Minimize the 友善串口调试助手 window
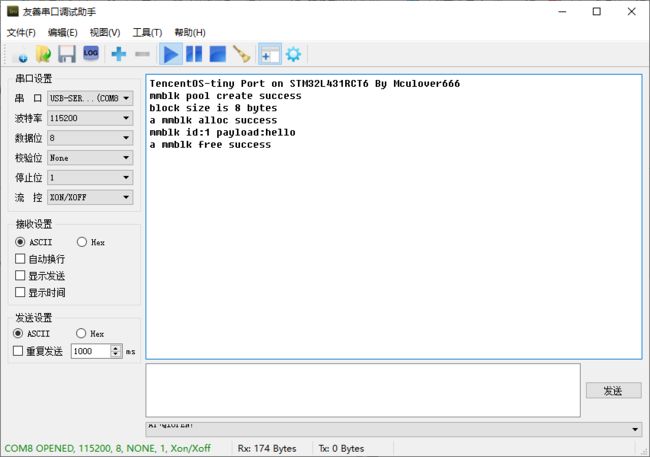 tap(562, 12)
